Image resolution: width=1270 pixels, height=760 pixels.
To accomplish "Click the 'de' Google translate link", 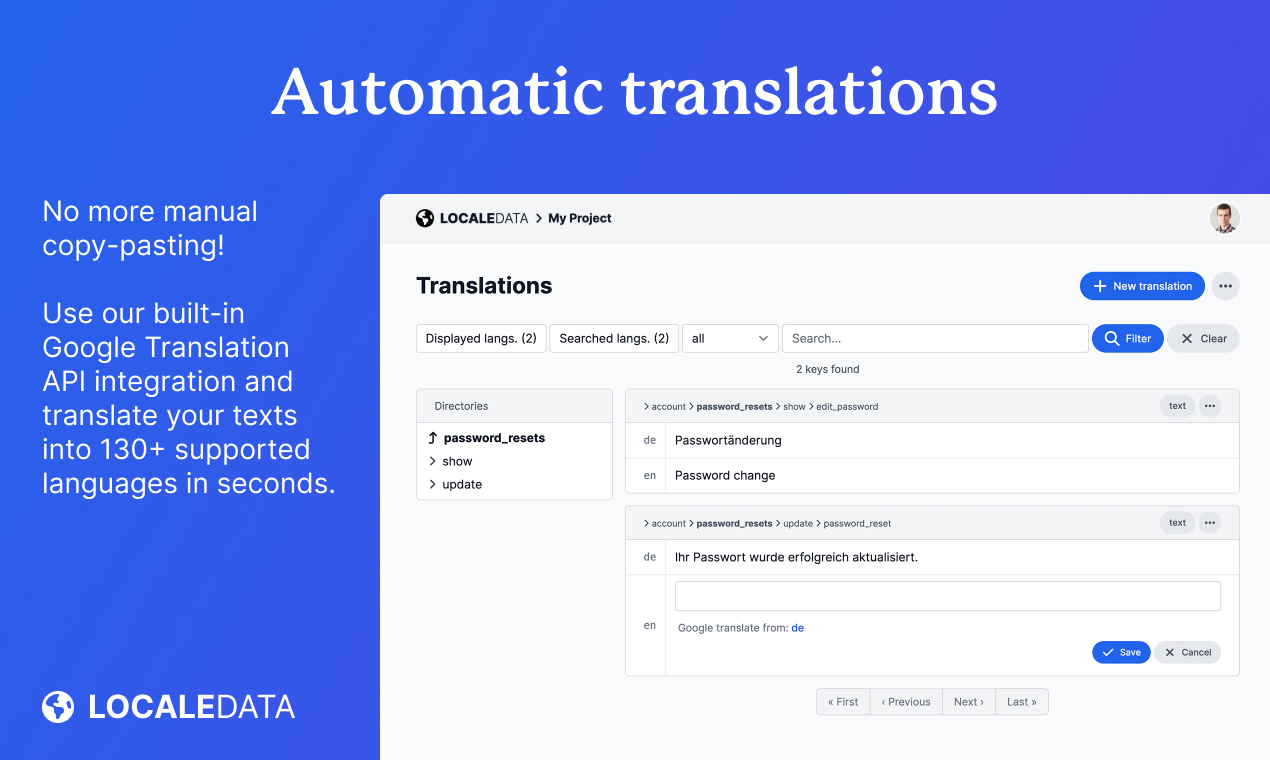I will 797,628.
